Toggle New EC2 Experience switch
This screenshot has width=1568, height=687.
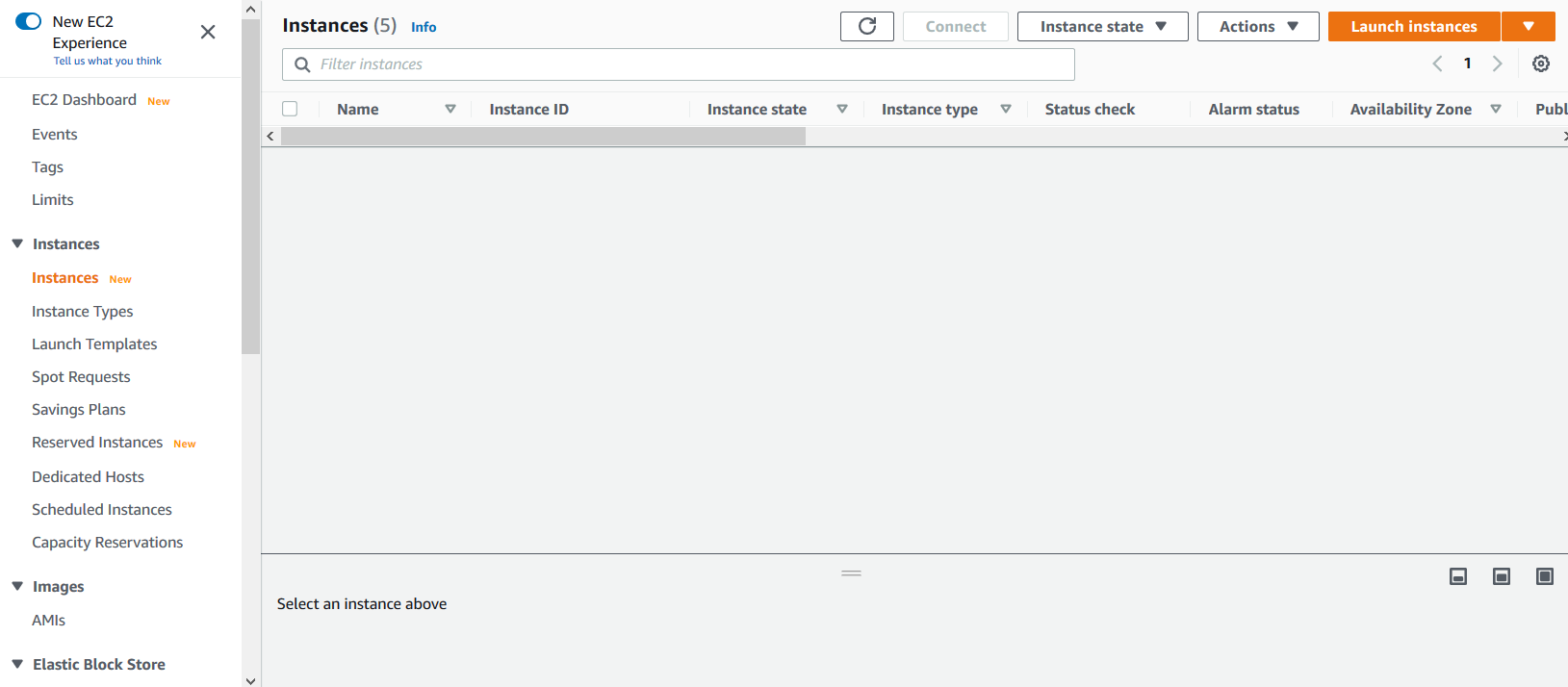tap(29, 21)
